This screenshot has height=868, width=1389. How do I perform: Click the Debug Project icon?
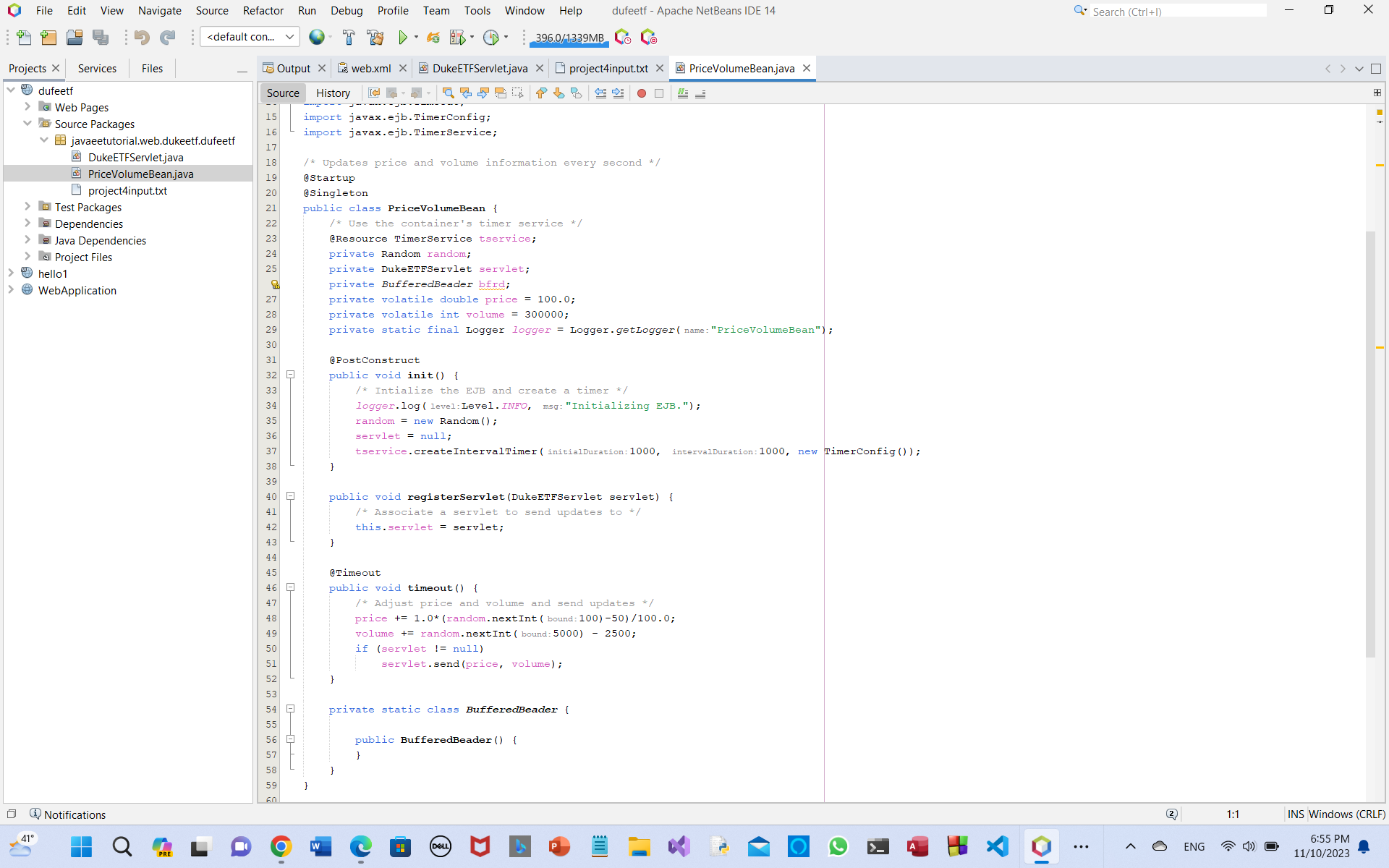(x=458, y=38)
